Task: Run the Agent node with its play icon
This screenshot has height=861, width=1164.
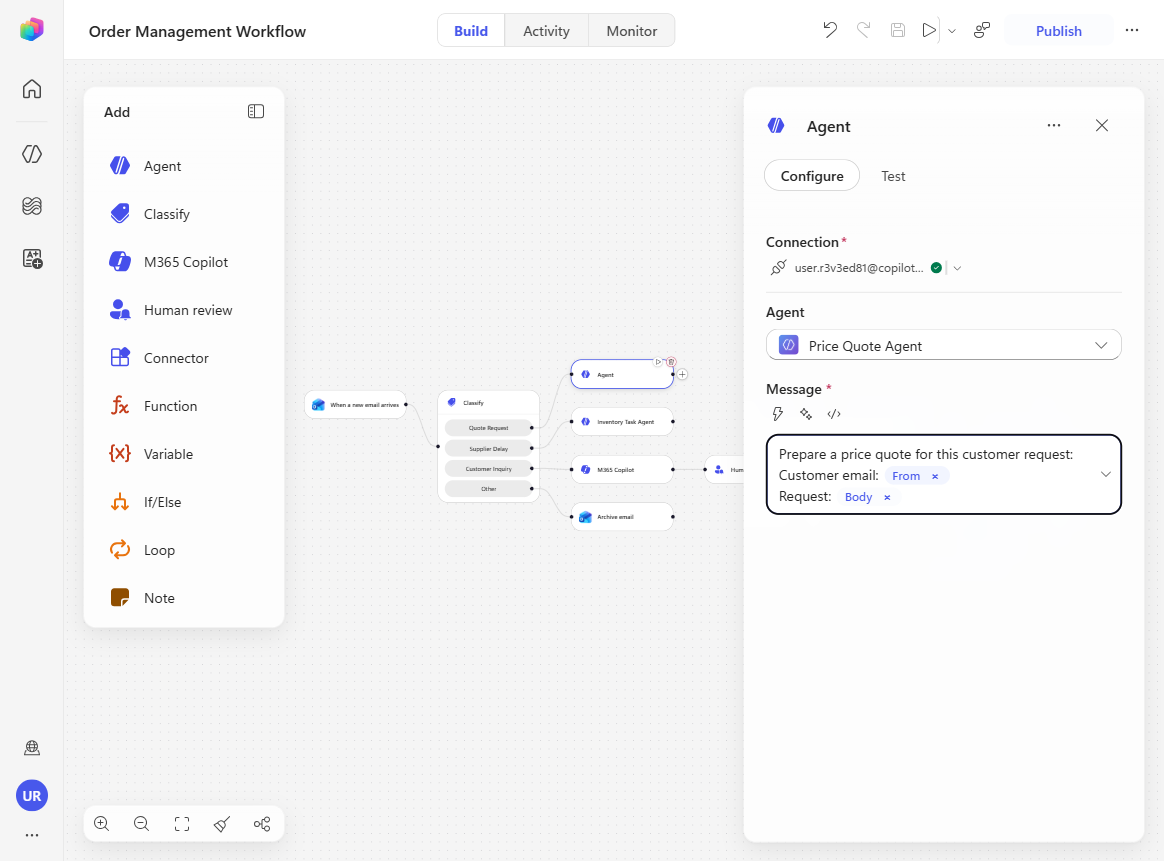Action: 658,362
